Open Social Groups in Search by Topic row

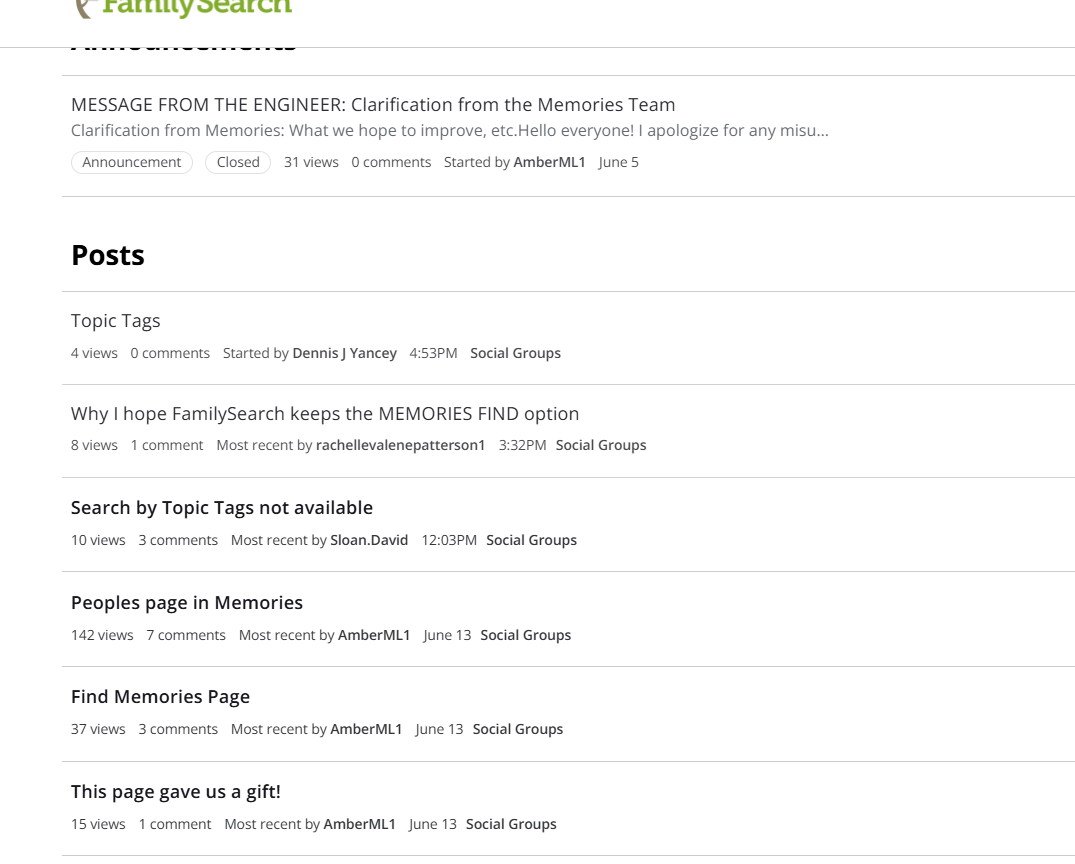pyautogui.click(x=531, y=540)
